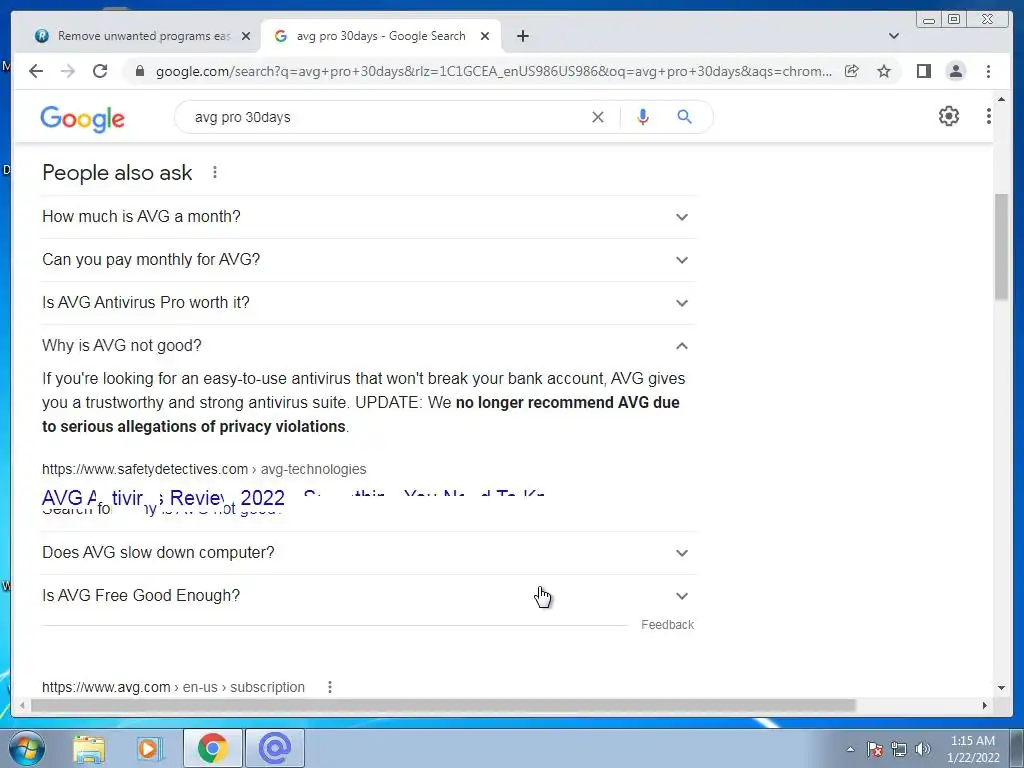This screenshot has width=1024, height=768.
Task: Open Google page options dots
Action: [x=989, y=116]
